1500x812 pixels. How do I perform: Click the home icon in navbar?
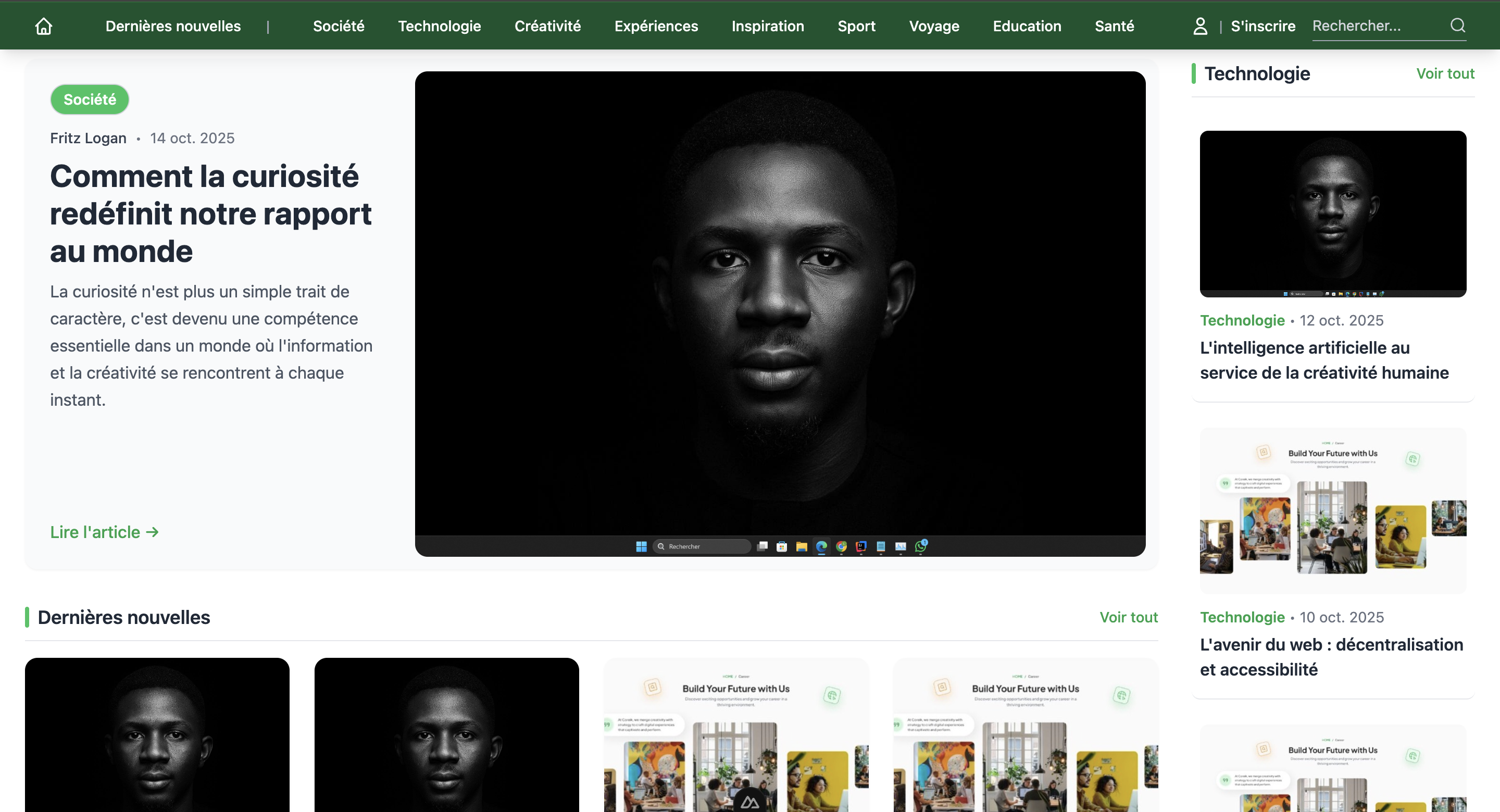44,26
